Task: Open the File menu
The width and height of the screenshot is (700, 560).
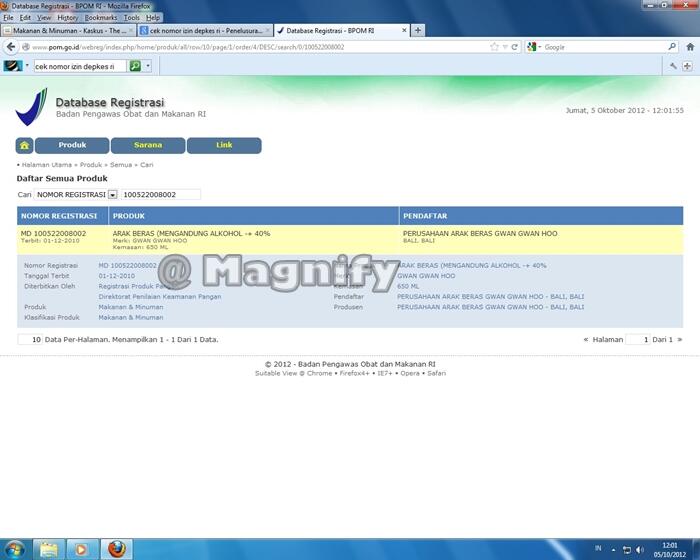Action: (x=8, y=18)
